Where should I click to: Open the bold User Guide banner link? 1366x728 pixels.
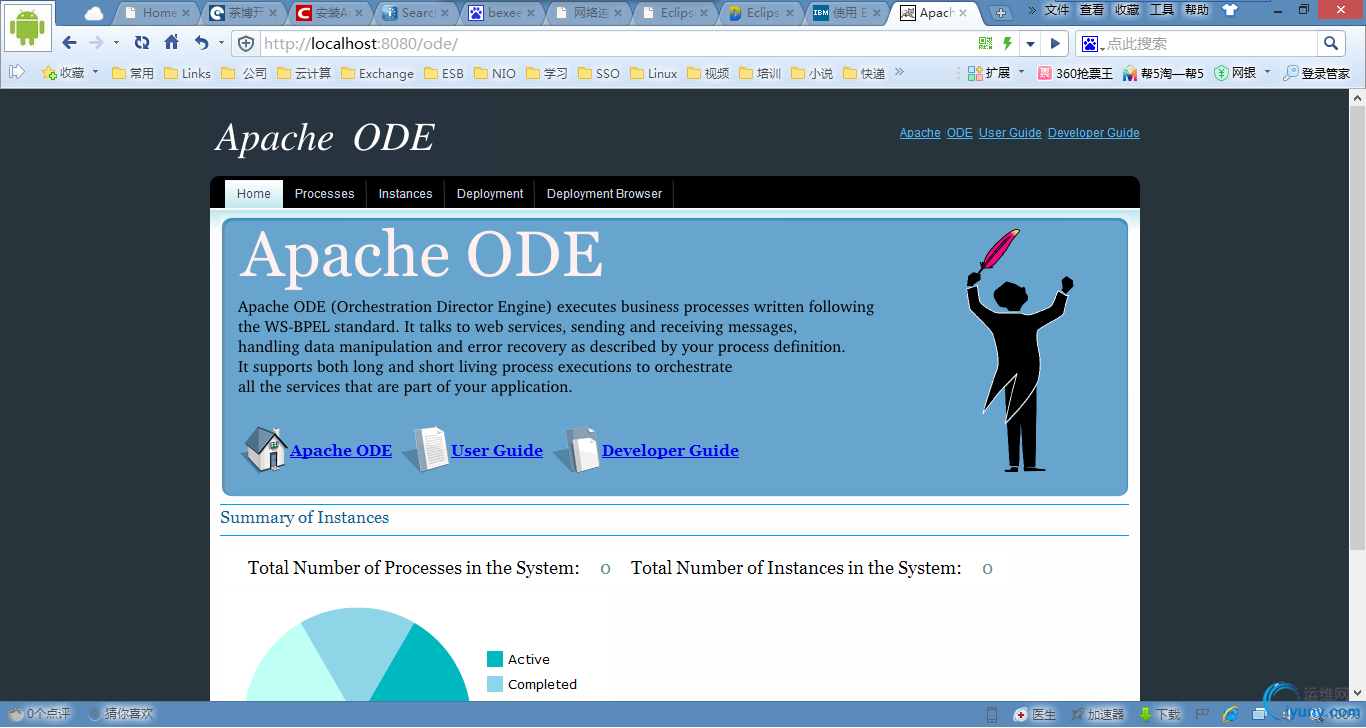click(x=497, y=451)
